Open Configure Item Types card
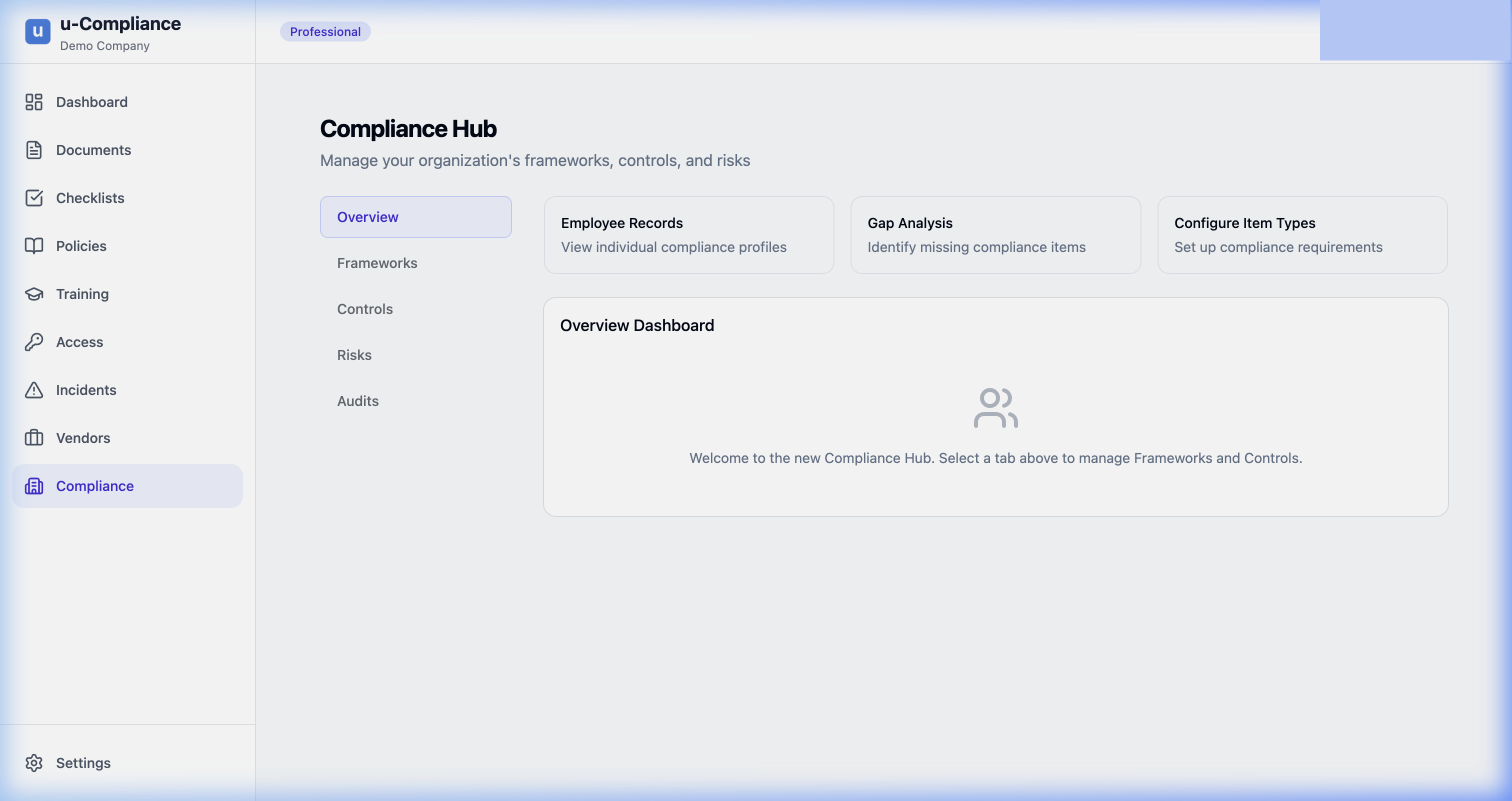This screenshot has width=1512, height=801. pyautogui.click(x=1302, y=234)
